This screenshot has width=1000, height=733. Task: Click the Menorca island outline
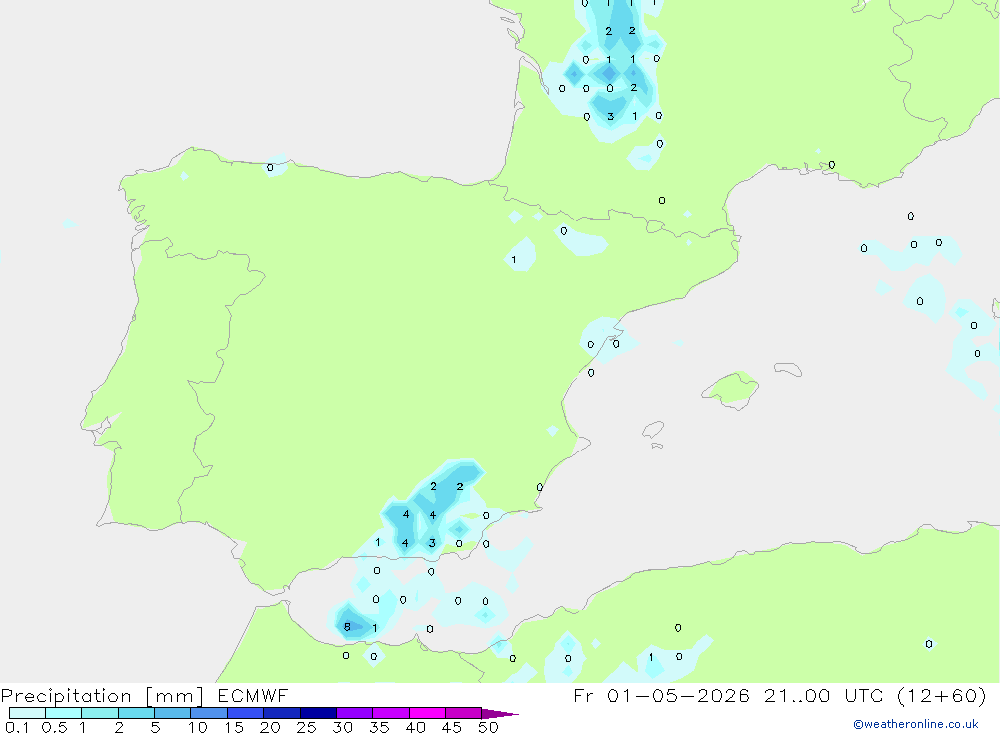(x=788, y=369)
